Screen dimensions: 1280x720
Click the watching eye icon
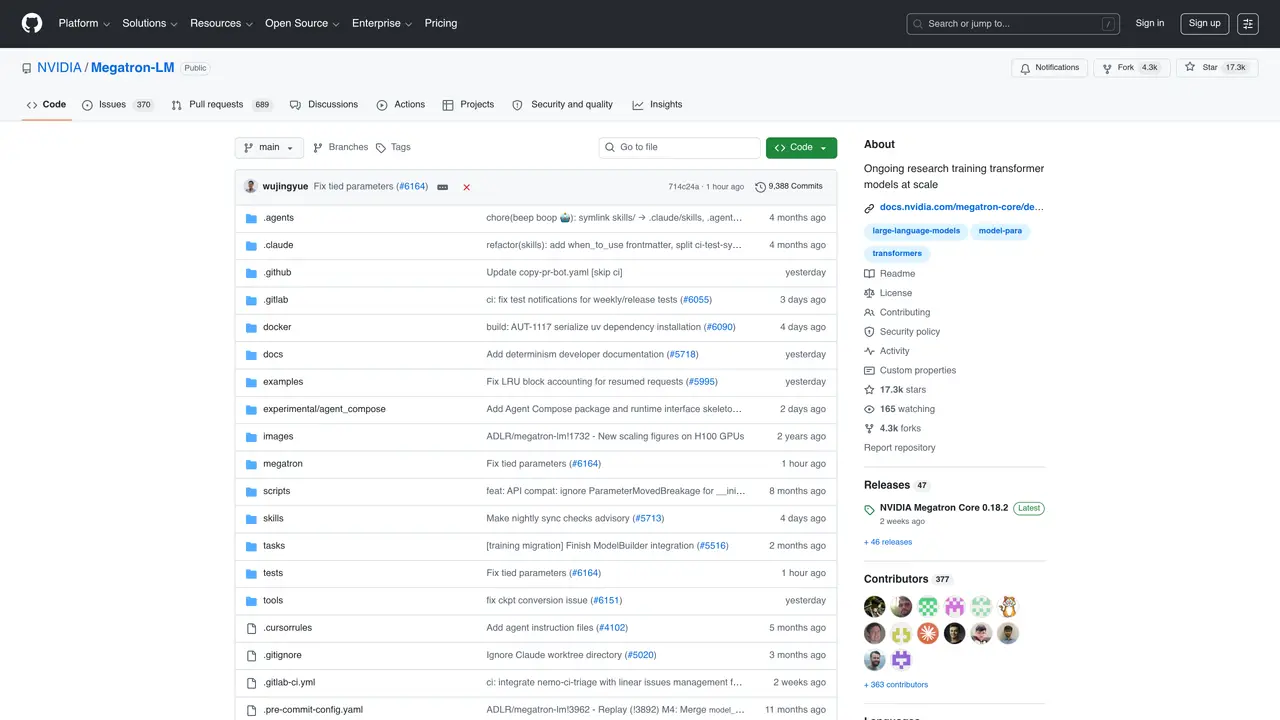coord(870,409)
